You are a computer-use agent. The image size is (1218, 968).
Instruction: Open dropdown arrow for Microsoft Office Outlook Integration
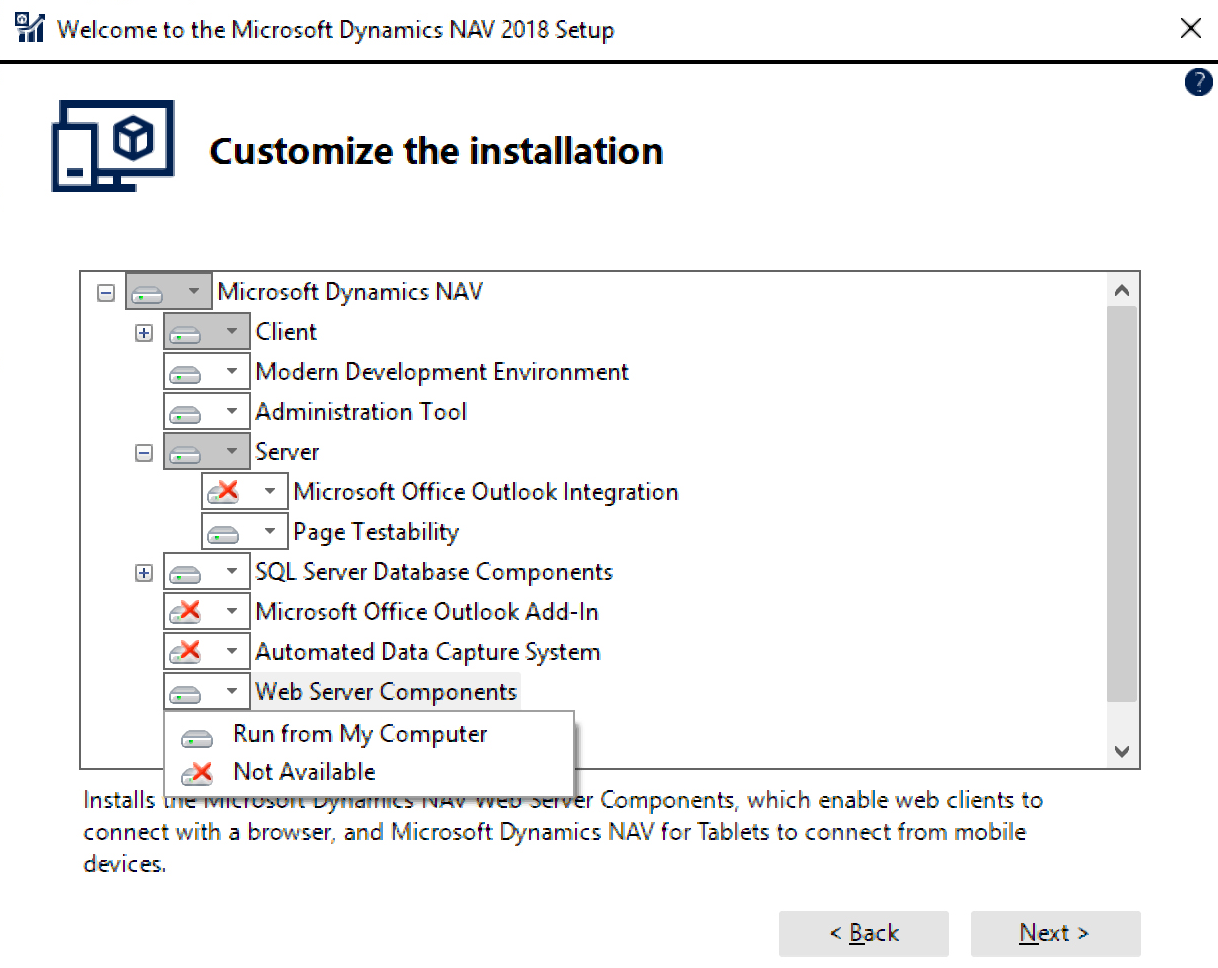pos(270,492)
